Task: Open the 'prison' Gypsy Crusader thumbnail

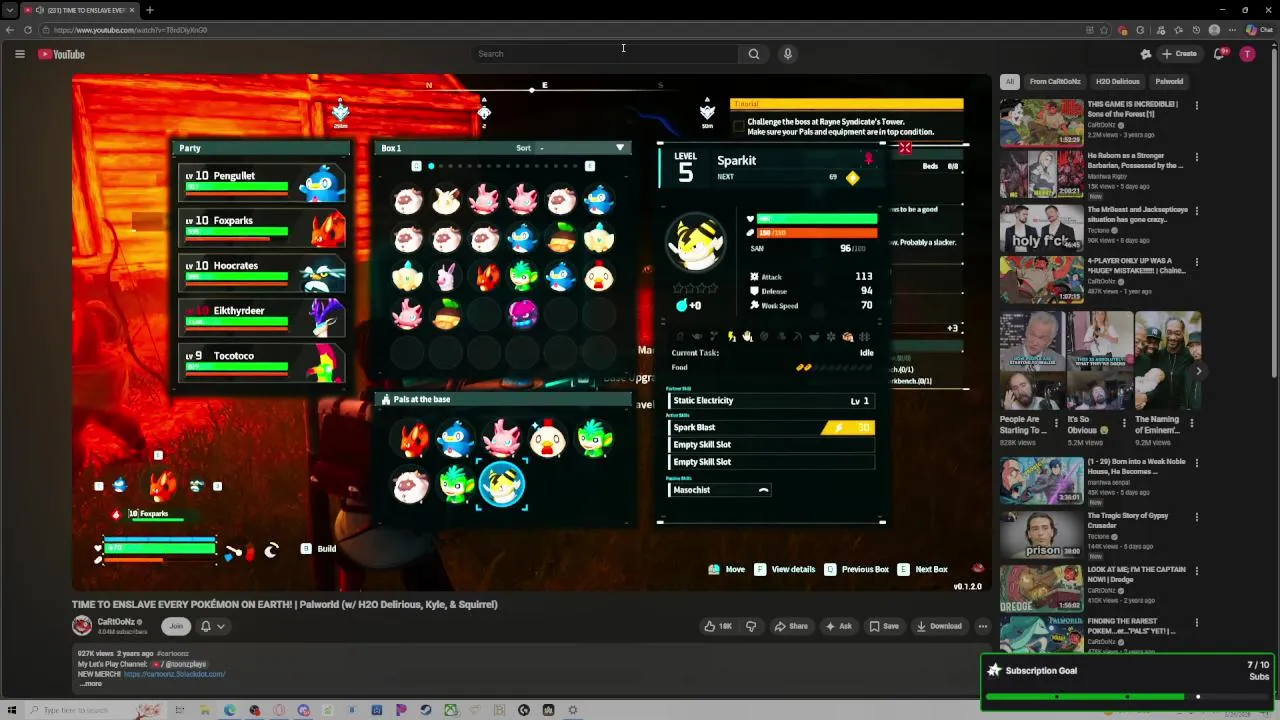Action: (1041, 535)
